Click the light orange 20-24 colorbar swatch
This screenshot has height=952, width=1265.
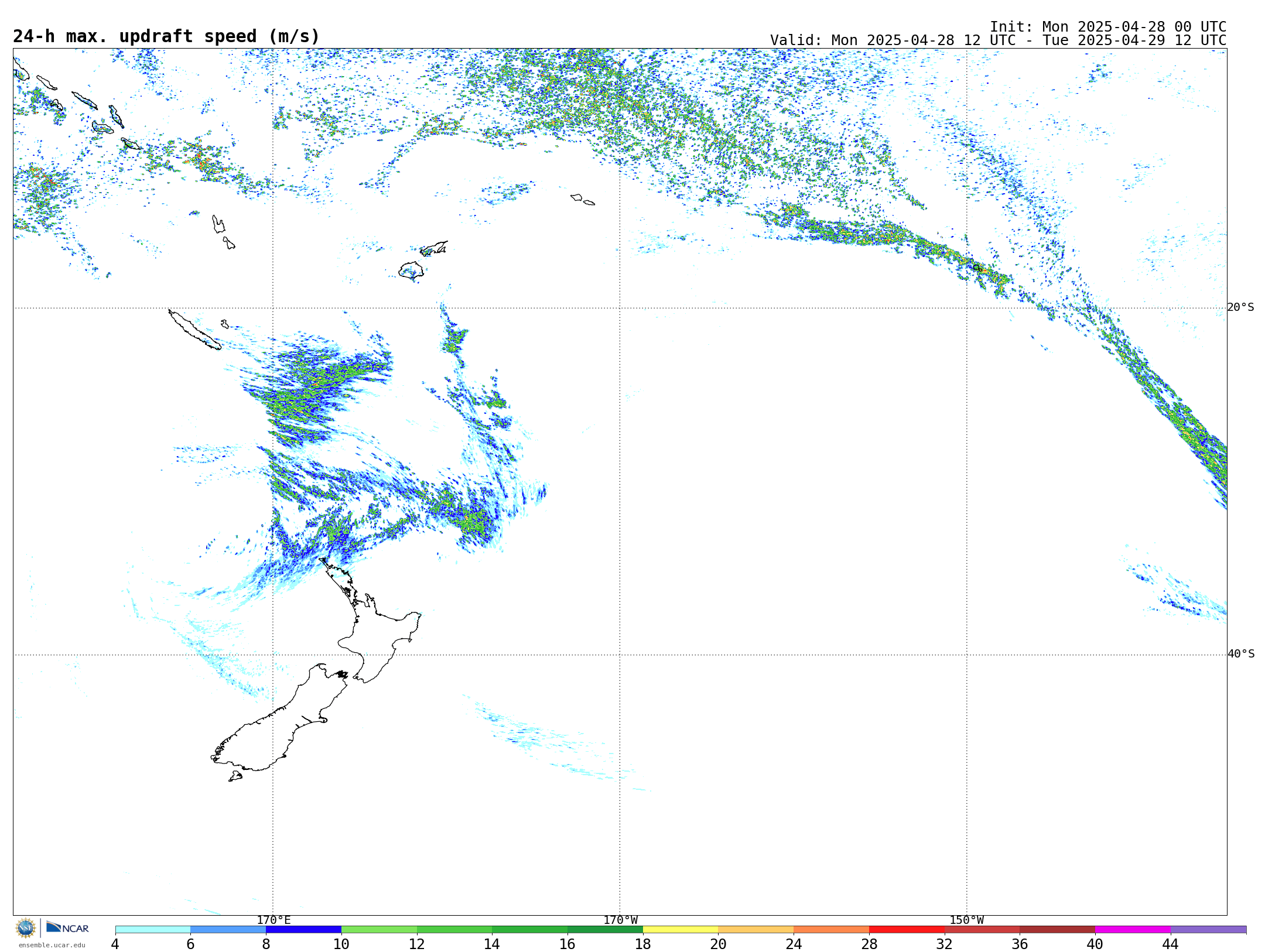pos(755,930)
